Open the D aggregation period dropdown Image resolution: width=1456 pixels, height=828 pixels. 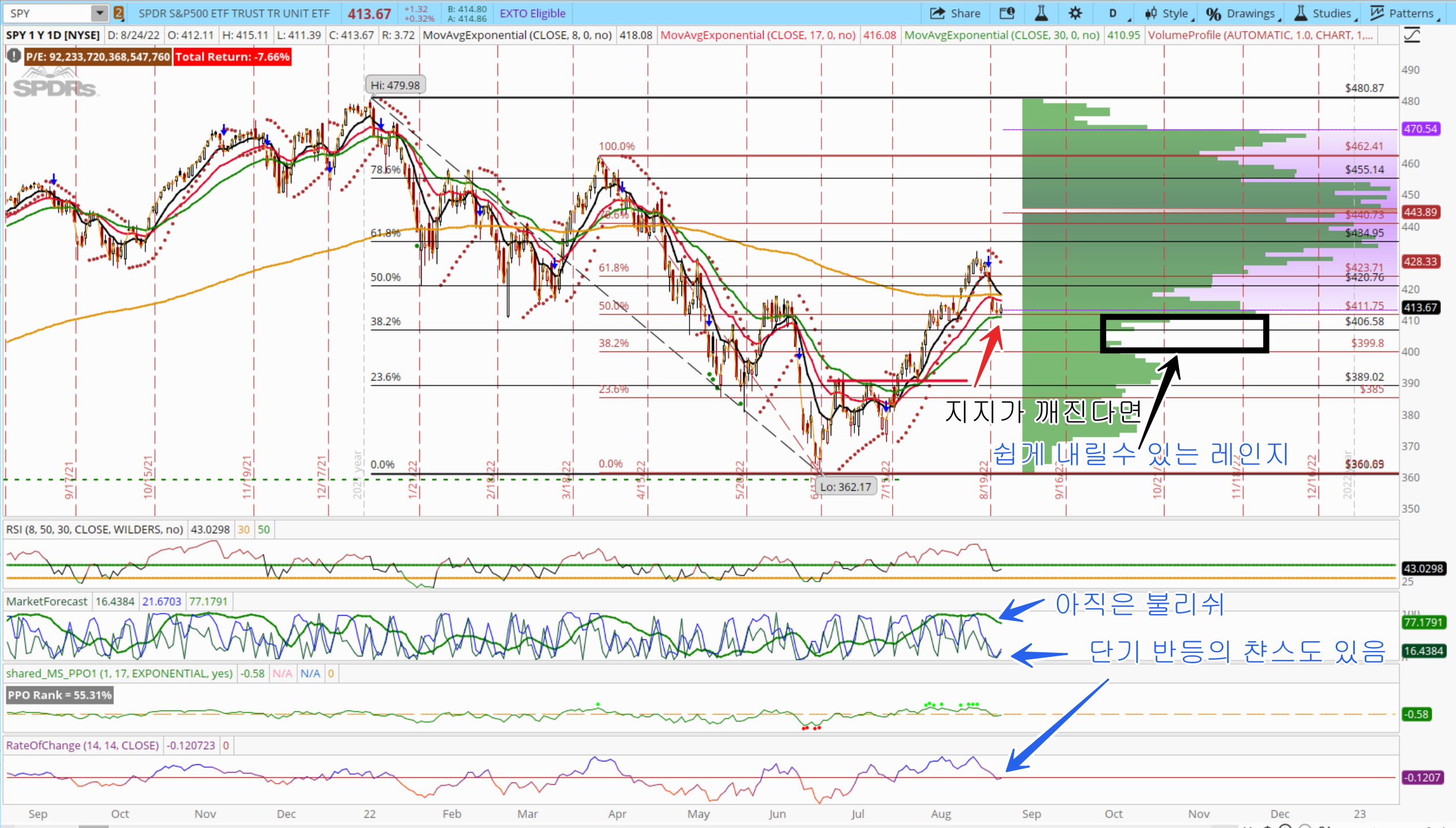point(1112,13)
